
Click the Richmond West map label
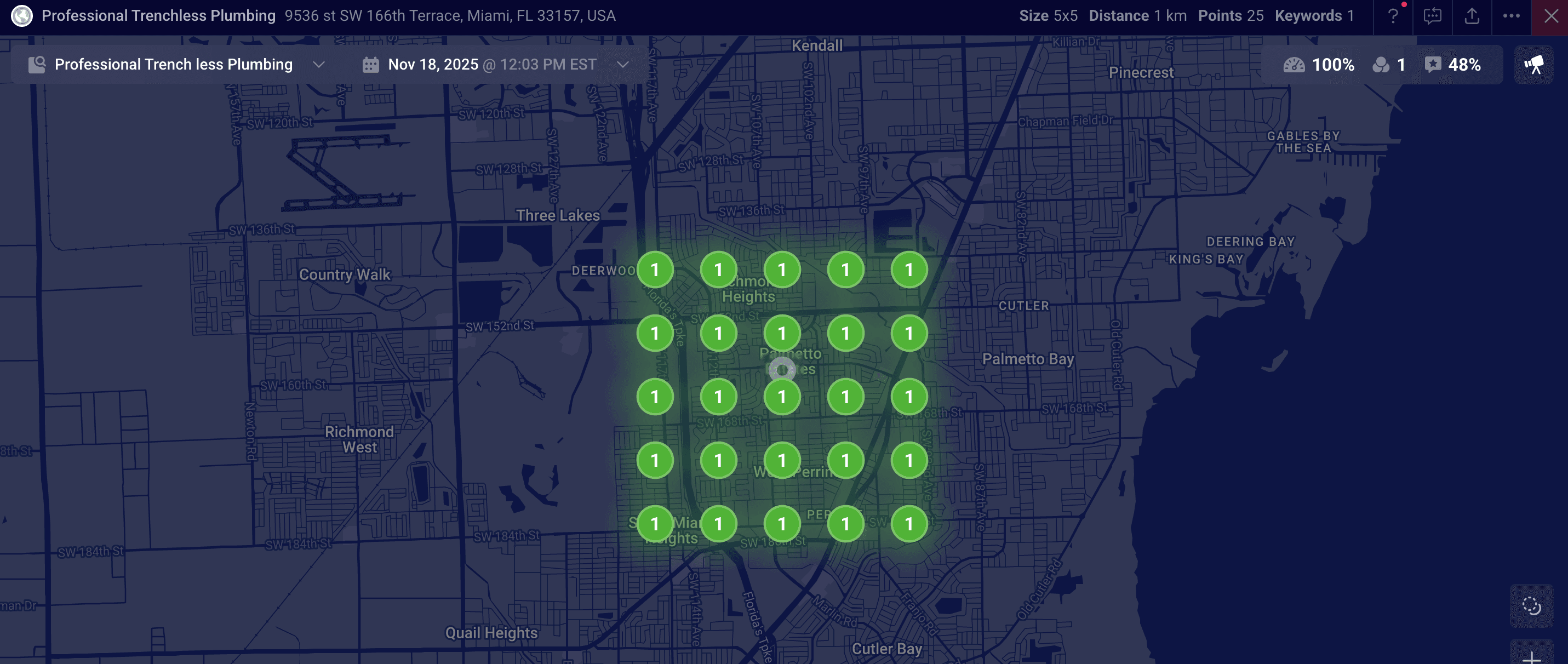359,439
